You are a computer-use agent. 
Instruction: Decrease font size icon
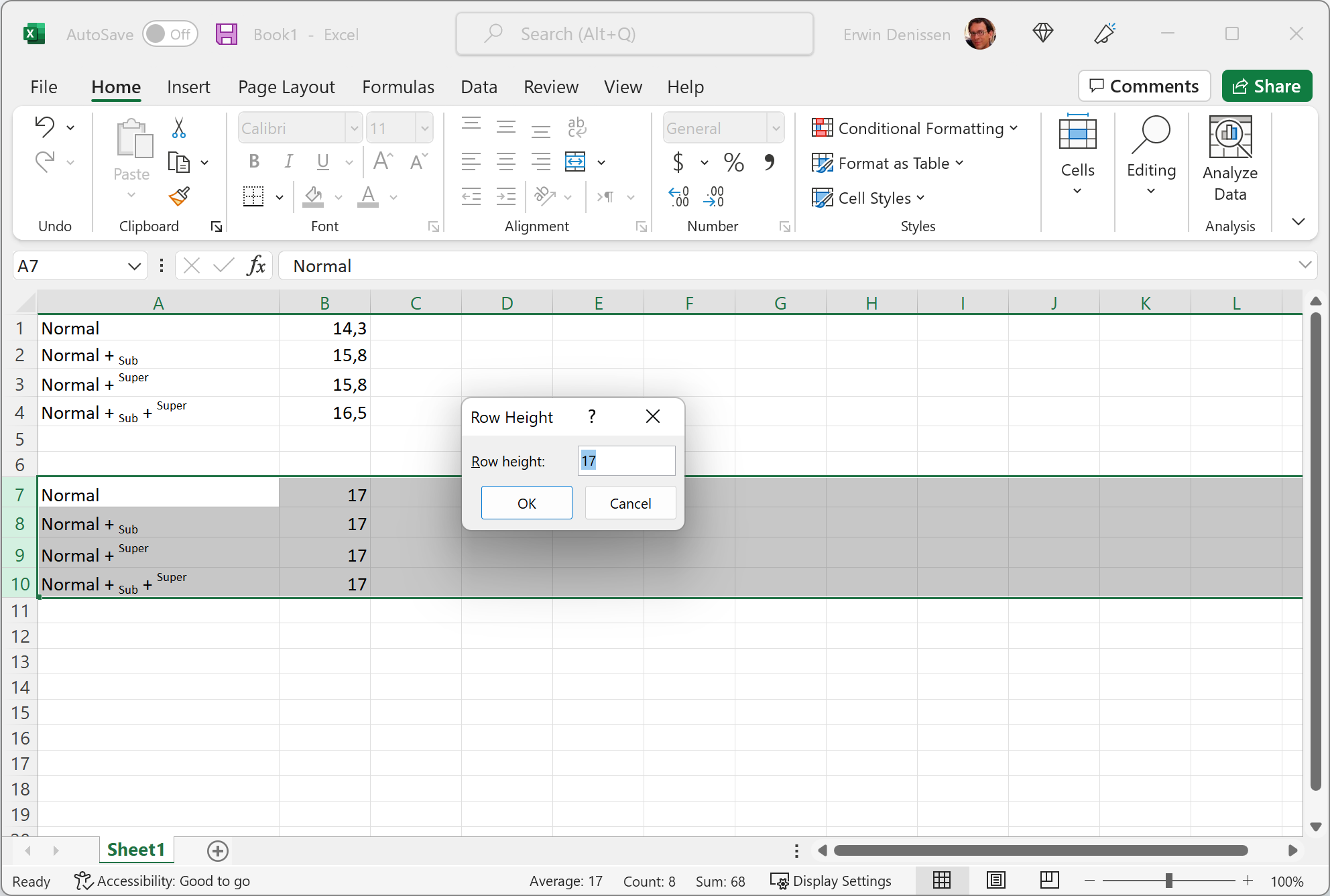418,162
